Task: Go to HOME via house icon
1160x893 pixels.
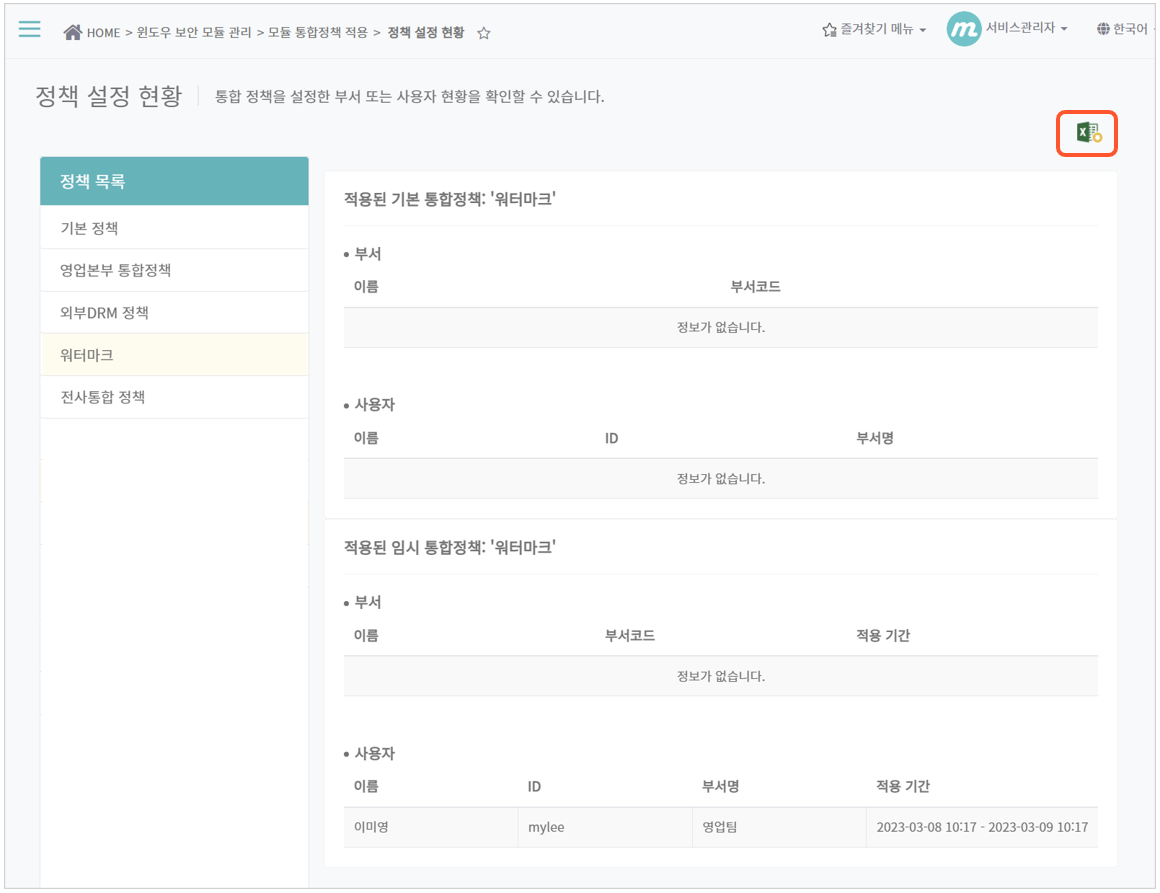Action: coord(72,32)
